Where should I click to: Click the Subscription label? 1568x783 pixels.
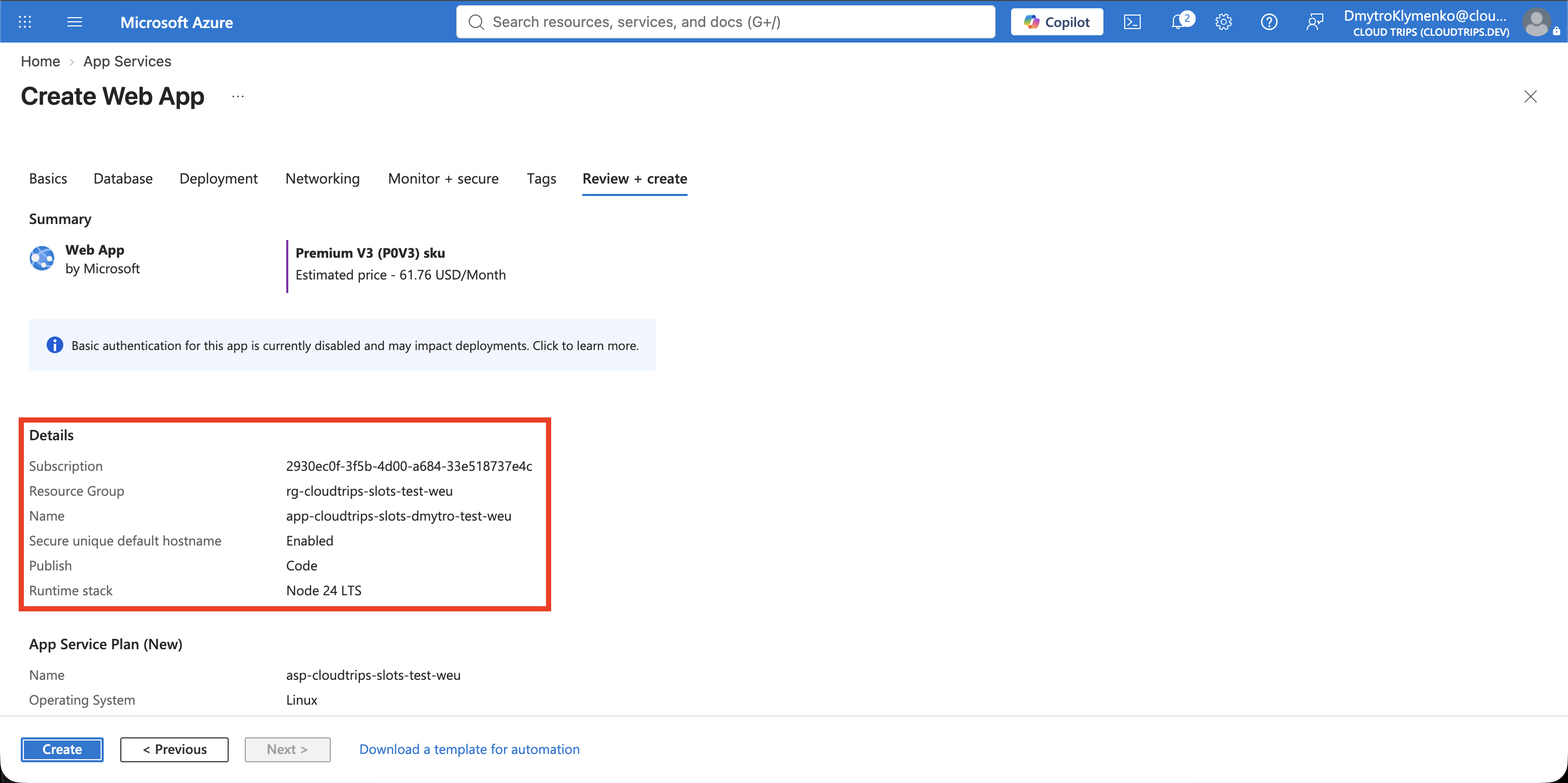click(x=66, y=466)
